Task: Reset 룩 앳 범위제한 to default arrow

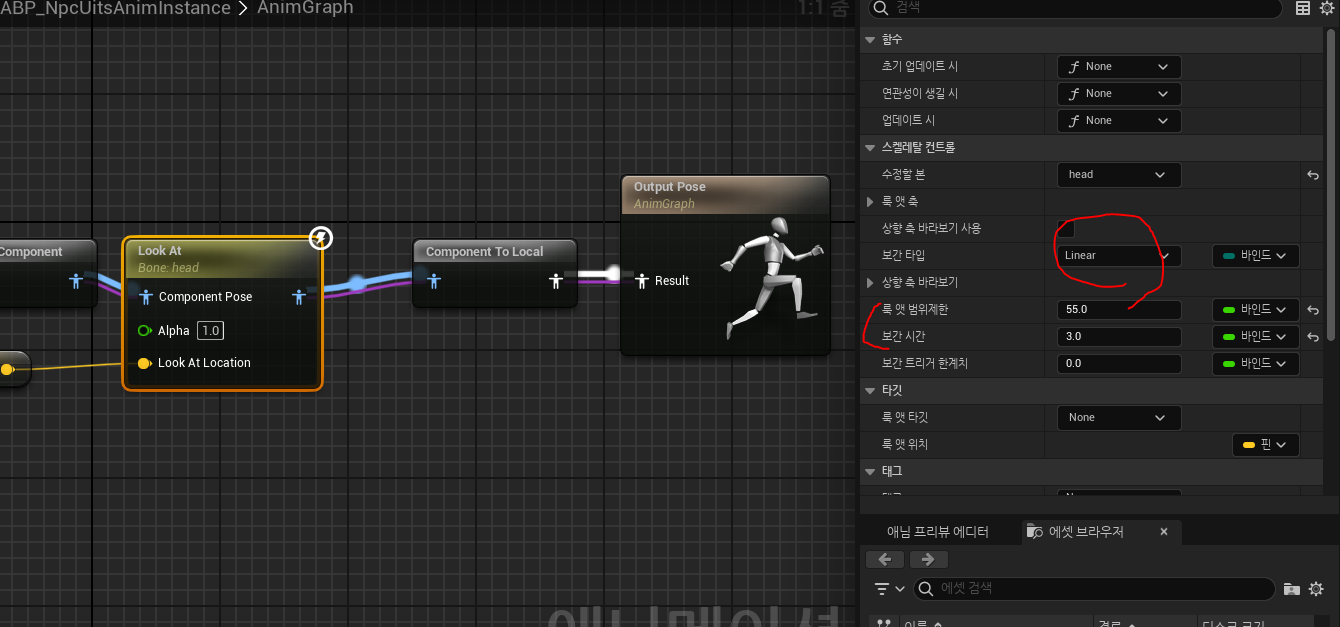Action: pyautogui.click(x=1312, y=310)
